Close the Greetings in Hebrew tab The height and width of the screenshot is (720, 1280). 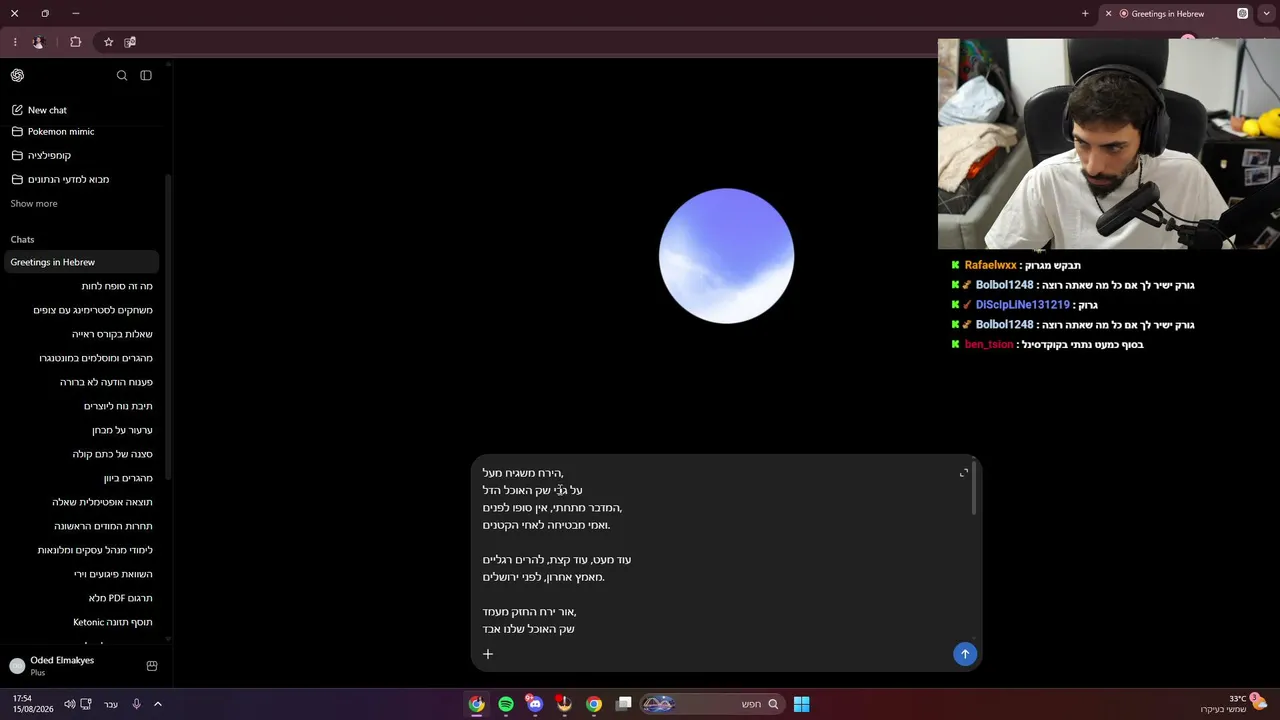[1108, 14]
